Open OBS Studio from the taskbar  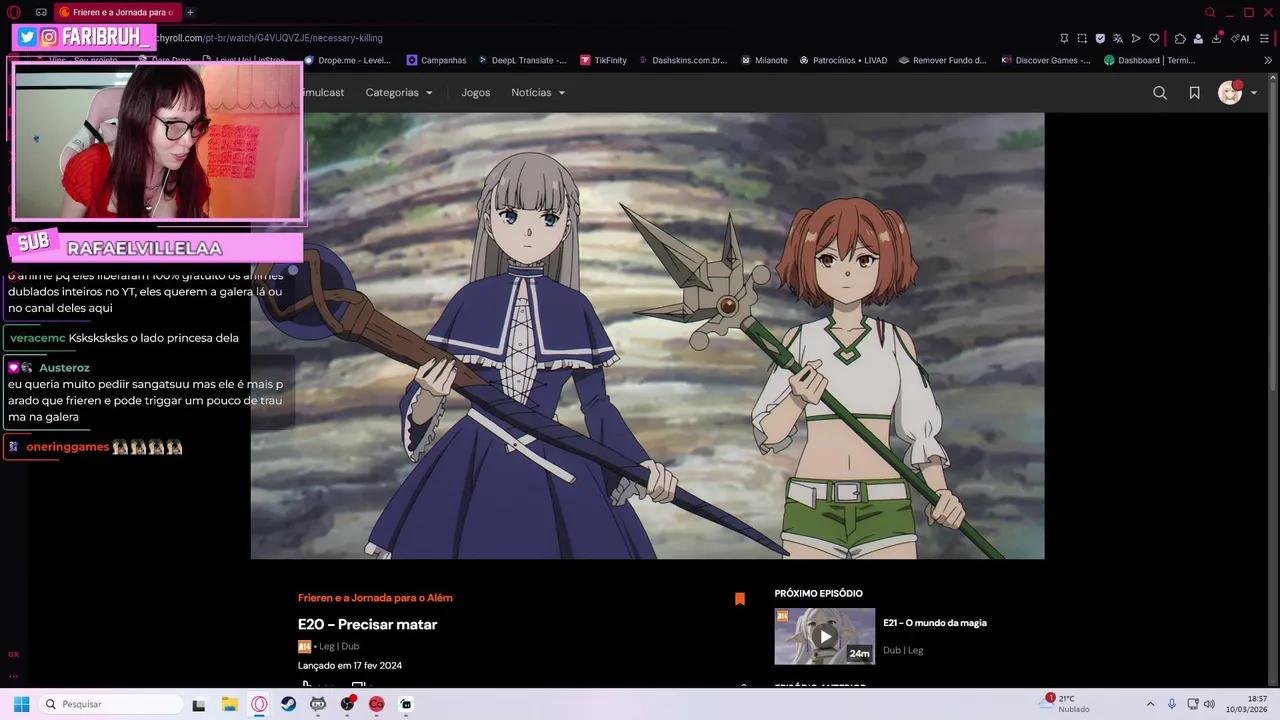tap(347, 704)
